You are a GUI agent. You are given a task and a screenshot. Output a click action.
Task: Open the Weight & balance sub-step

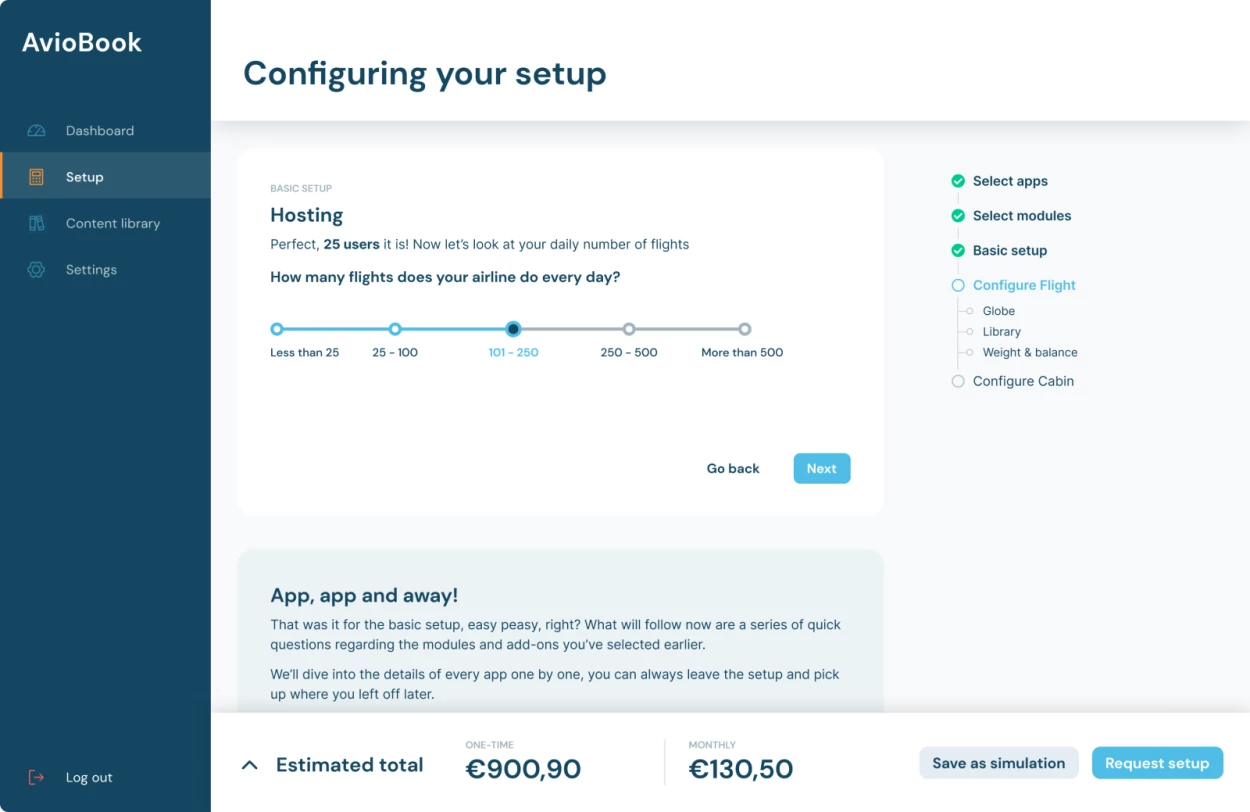click(1030, 352)
